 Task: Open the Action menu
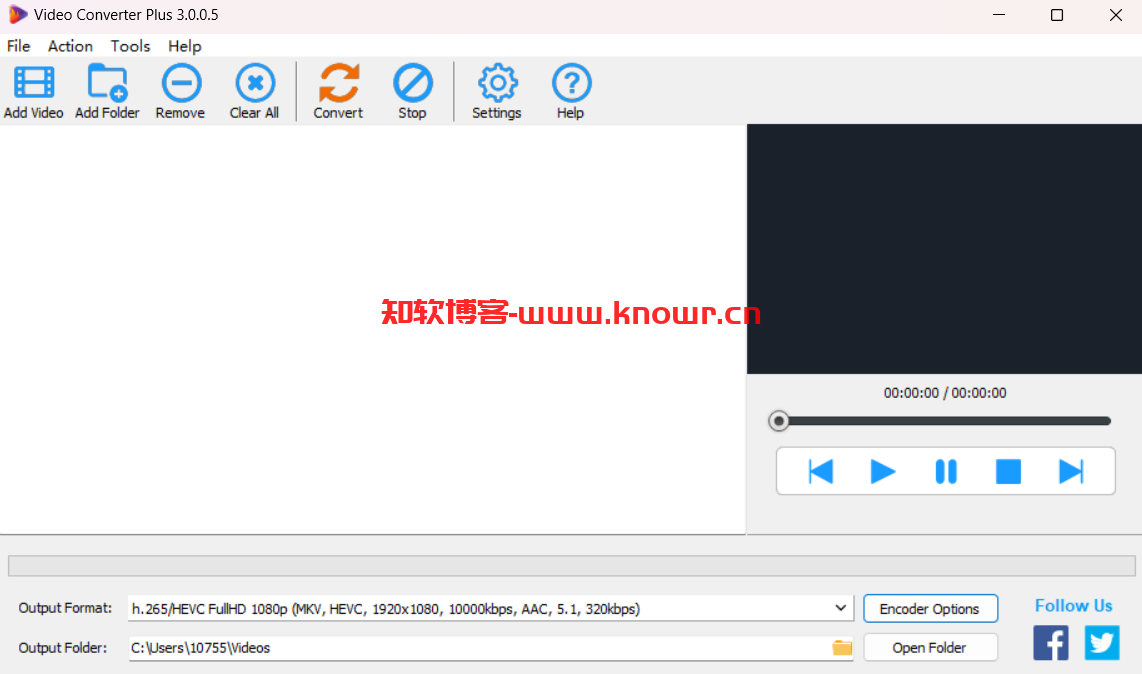point(70,46)
